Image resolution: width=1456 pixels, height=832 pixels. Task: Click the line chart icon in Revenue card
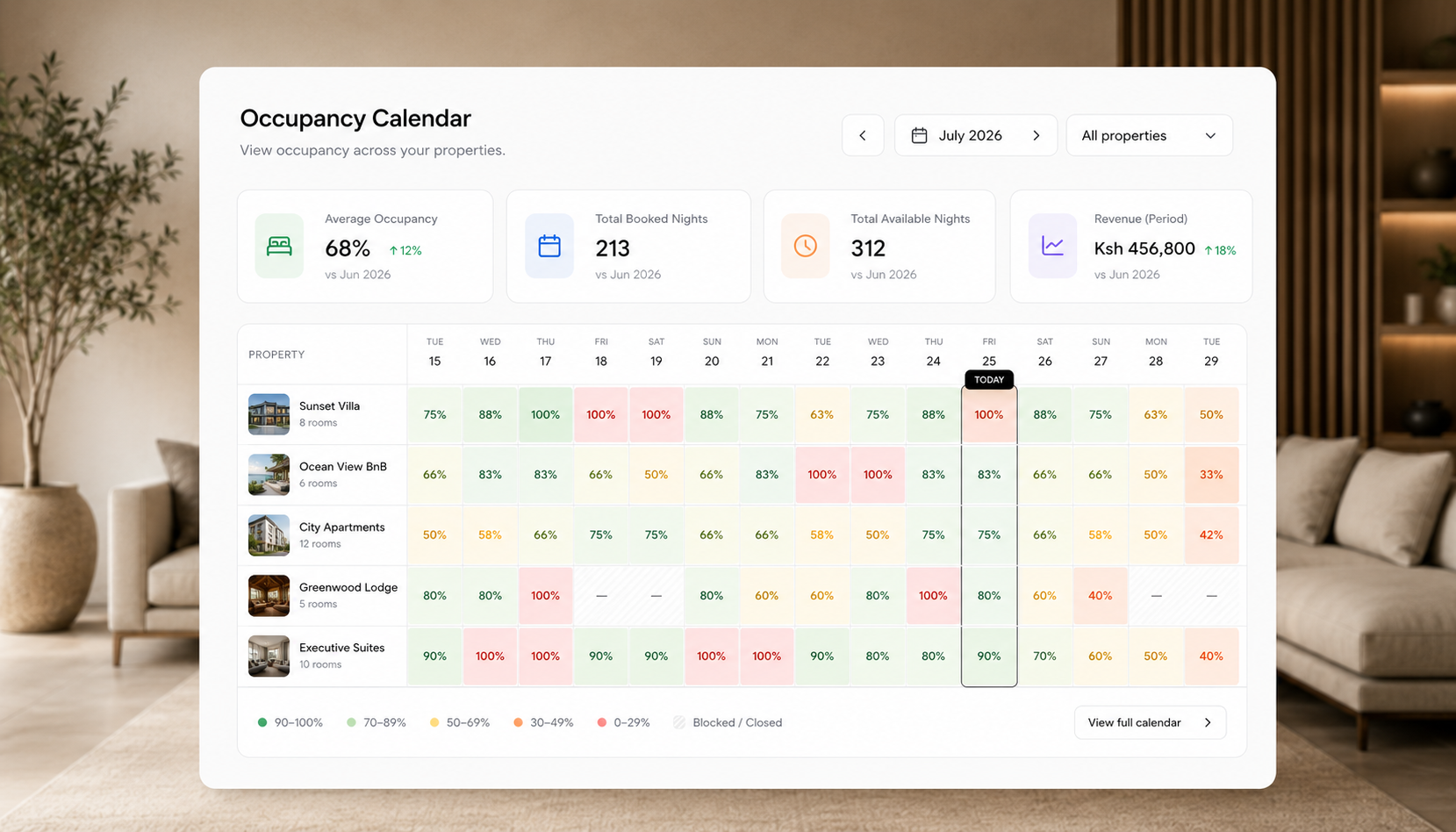pyautogui.click(x=1052, y=246)
